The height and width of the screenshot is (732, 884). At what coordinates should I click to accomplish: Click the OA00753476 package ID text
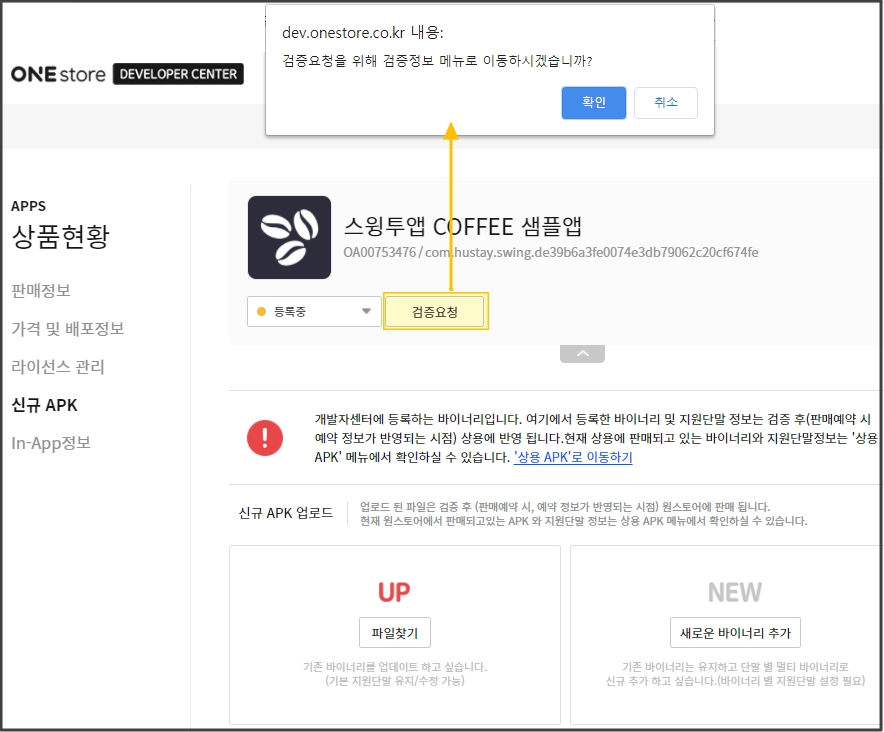(551, 252)
